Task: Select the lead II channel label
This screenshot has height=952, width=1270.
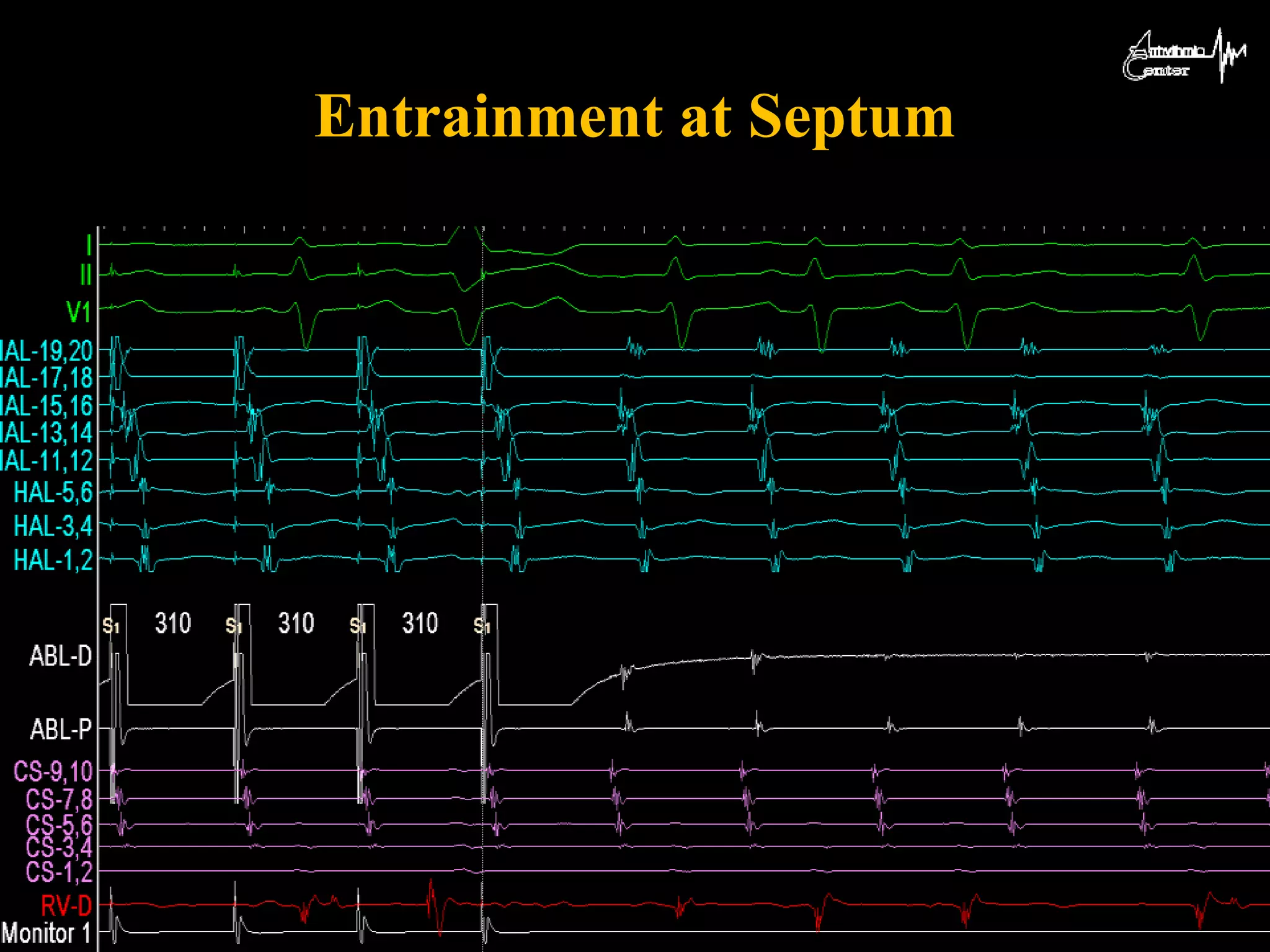Action: (x=86, y=275)
